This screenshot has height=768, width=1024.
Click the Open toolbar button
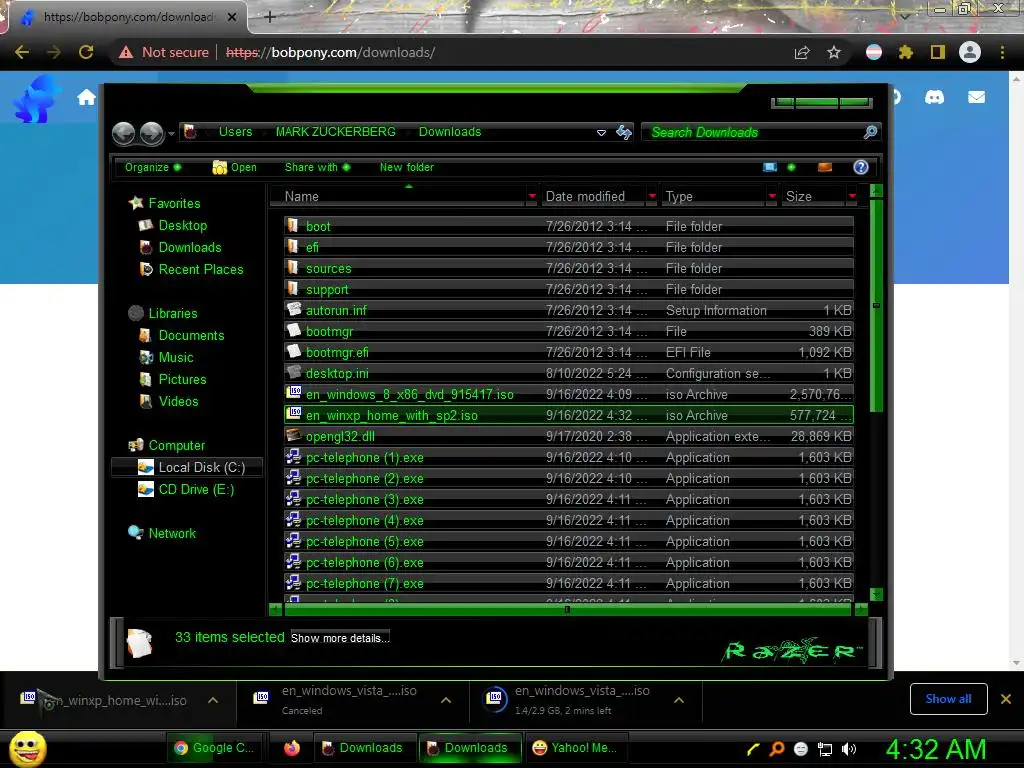tap(234, 167)
